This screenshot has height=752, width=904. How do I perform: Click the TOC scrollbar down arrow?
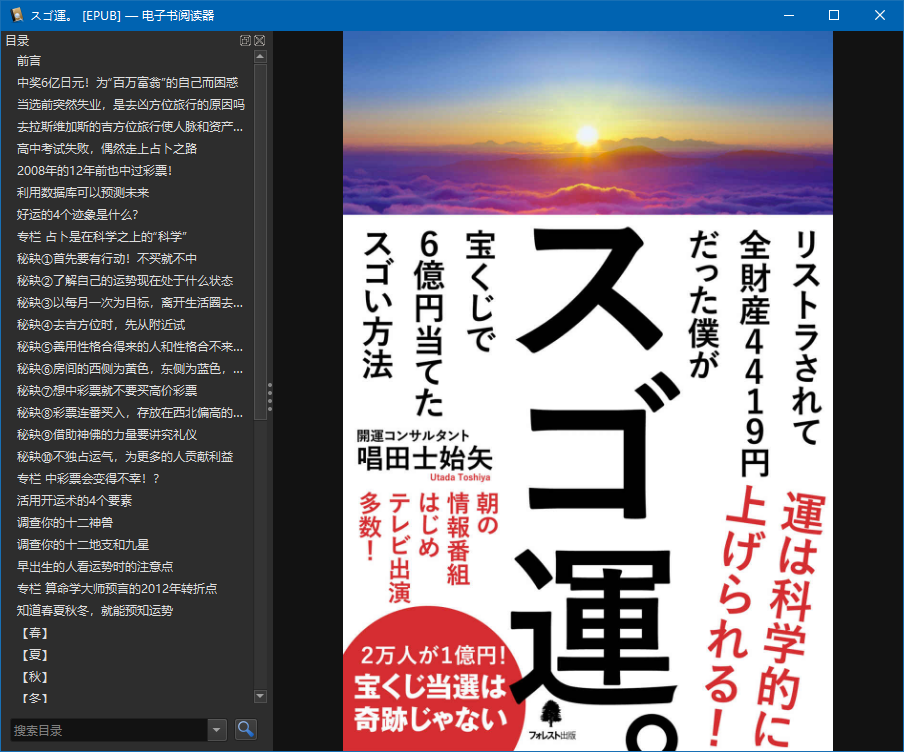point(260,696)
